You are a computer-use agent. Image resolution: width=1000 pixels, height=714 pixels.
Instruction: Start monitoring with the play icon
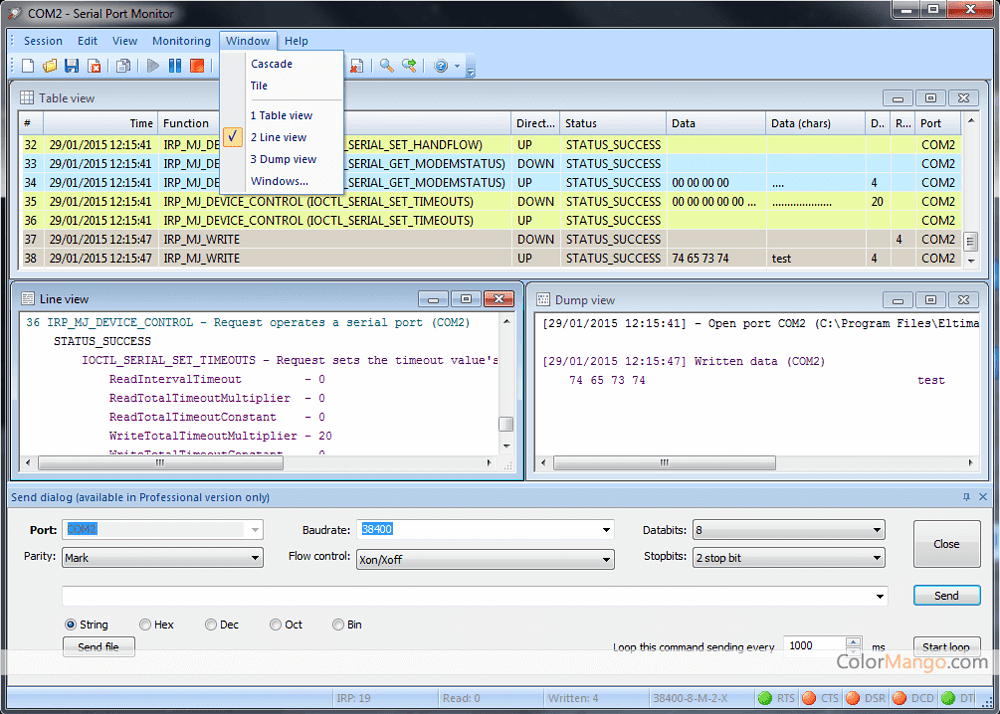153,66
